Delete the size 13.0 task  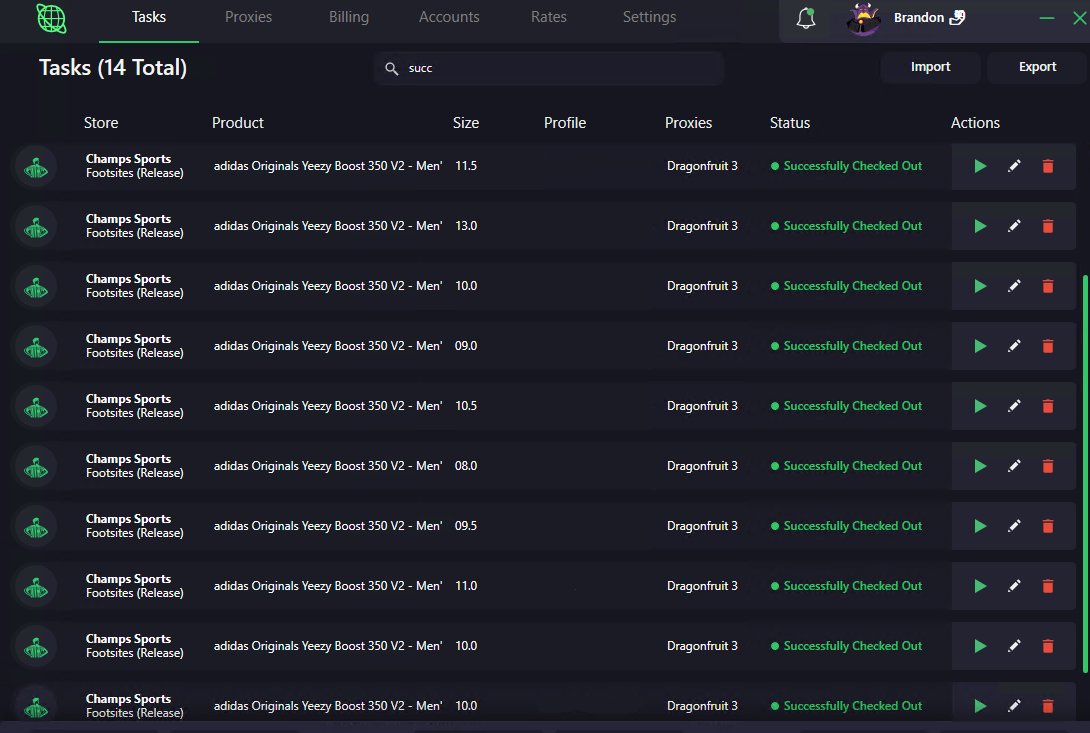[x=1048, y=226]
